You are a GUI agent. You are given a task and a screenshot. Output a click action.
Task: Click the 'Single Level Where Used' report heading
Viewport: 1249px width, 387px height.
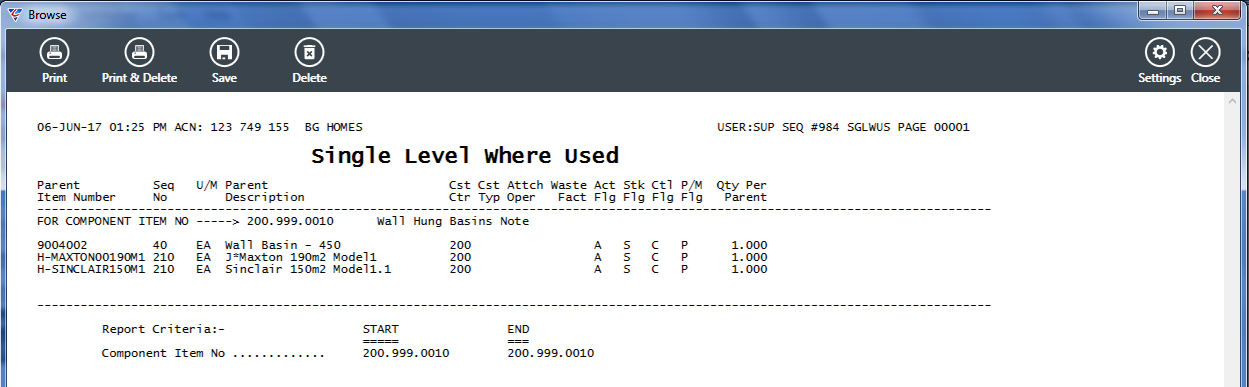(x=465, y=156)
